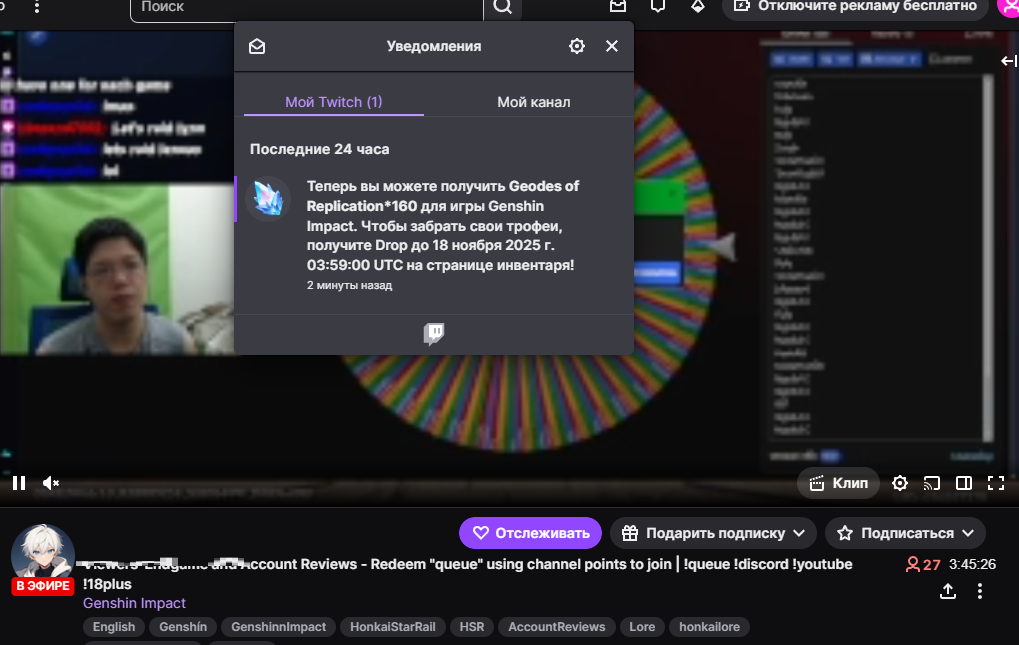Select the honkailore tag
Viewport: 1019px width, 645px height.
[x=710, y=627]
